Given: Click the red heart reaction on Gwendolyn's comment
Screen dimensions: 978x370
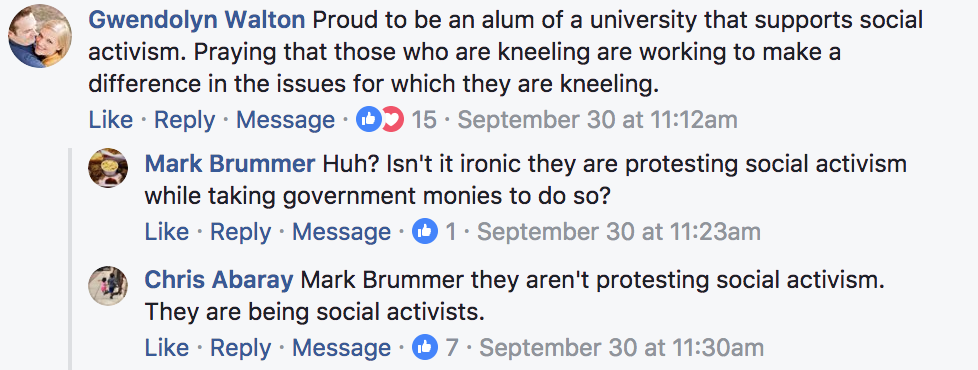Looking at the screenshot, I should pos(393,119).
